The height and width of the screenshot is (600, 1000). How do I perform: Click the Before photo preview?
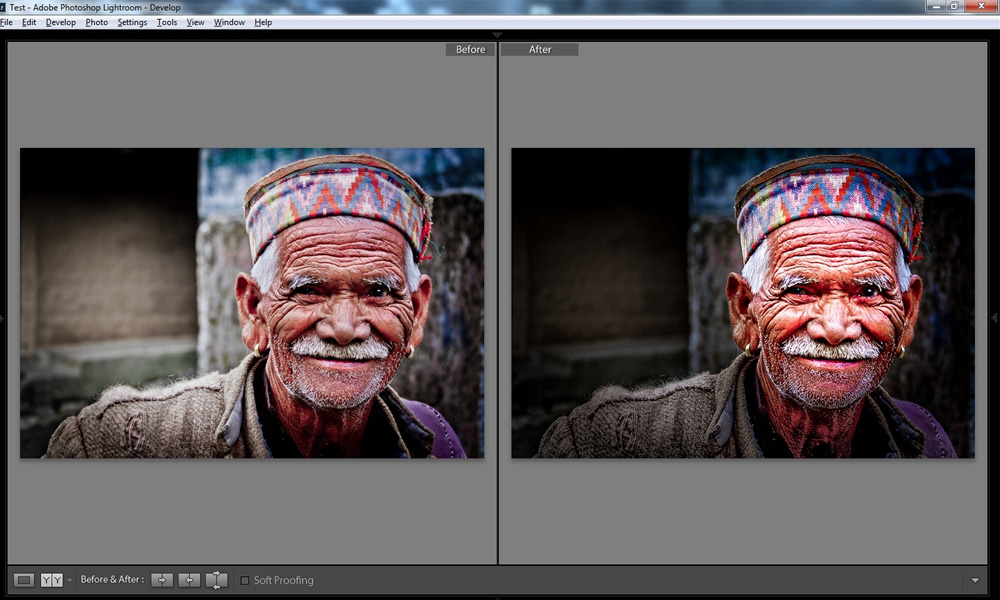(252, 303)
